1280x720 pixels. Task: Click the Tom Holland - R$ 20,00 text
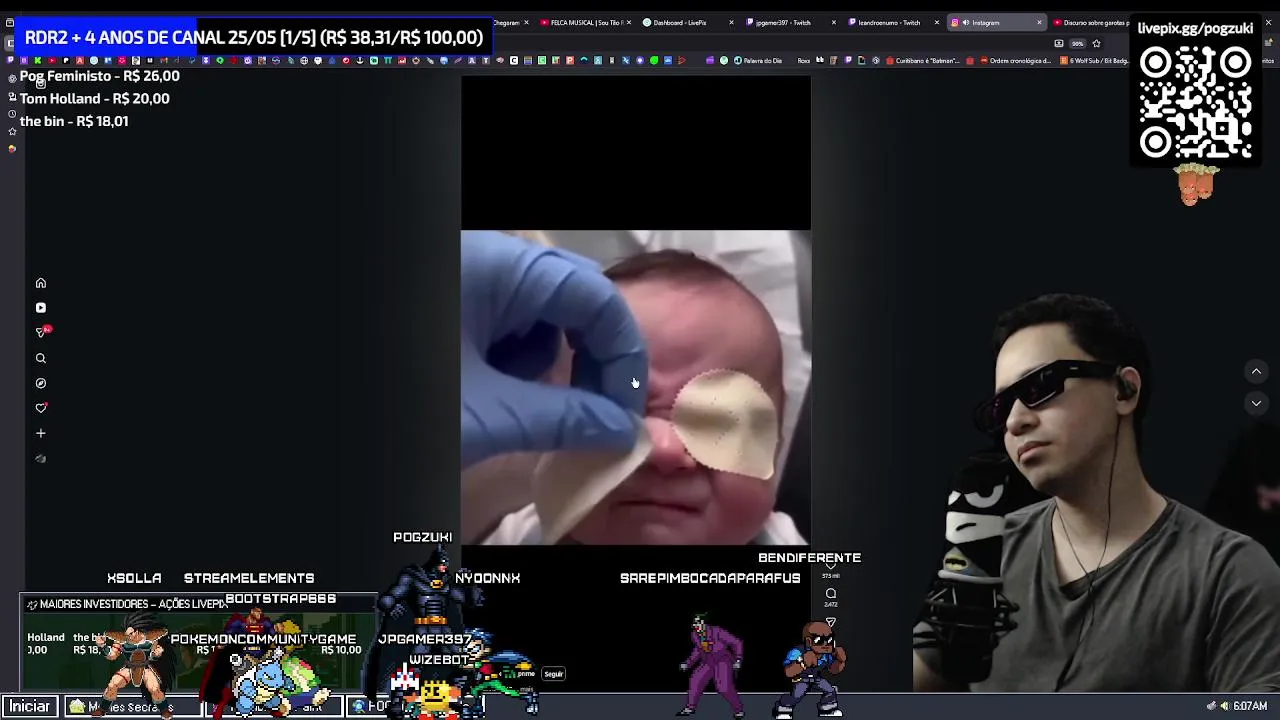pyautogui.click(x=95, y=98)
